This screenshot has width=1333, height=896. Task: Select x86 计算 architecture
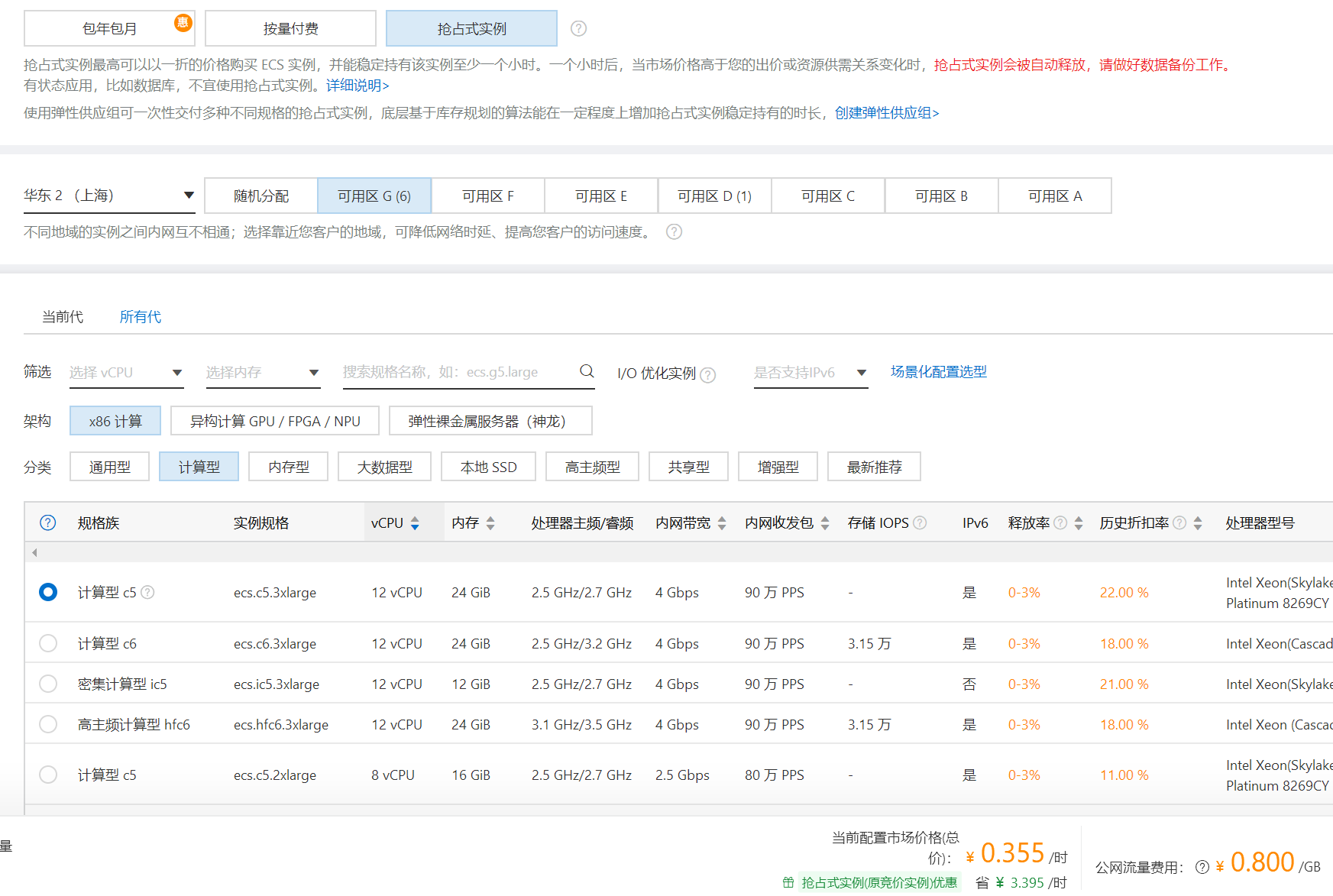point(115,421)
